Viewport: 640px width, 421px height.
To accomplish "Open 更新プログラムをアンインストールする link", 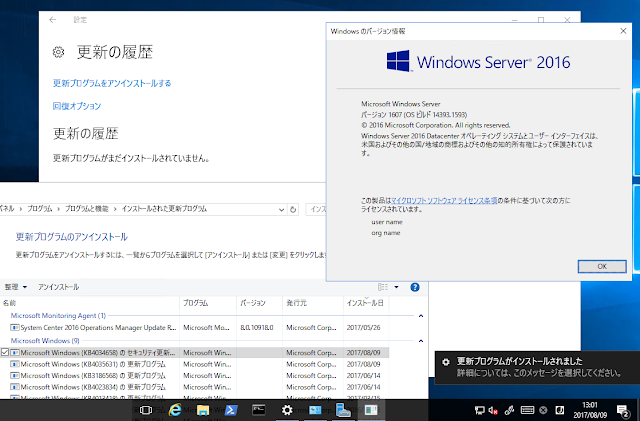I will pos(112,83).
